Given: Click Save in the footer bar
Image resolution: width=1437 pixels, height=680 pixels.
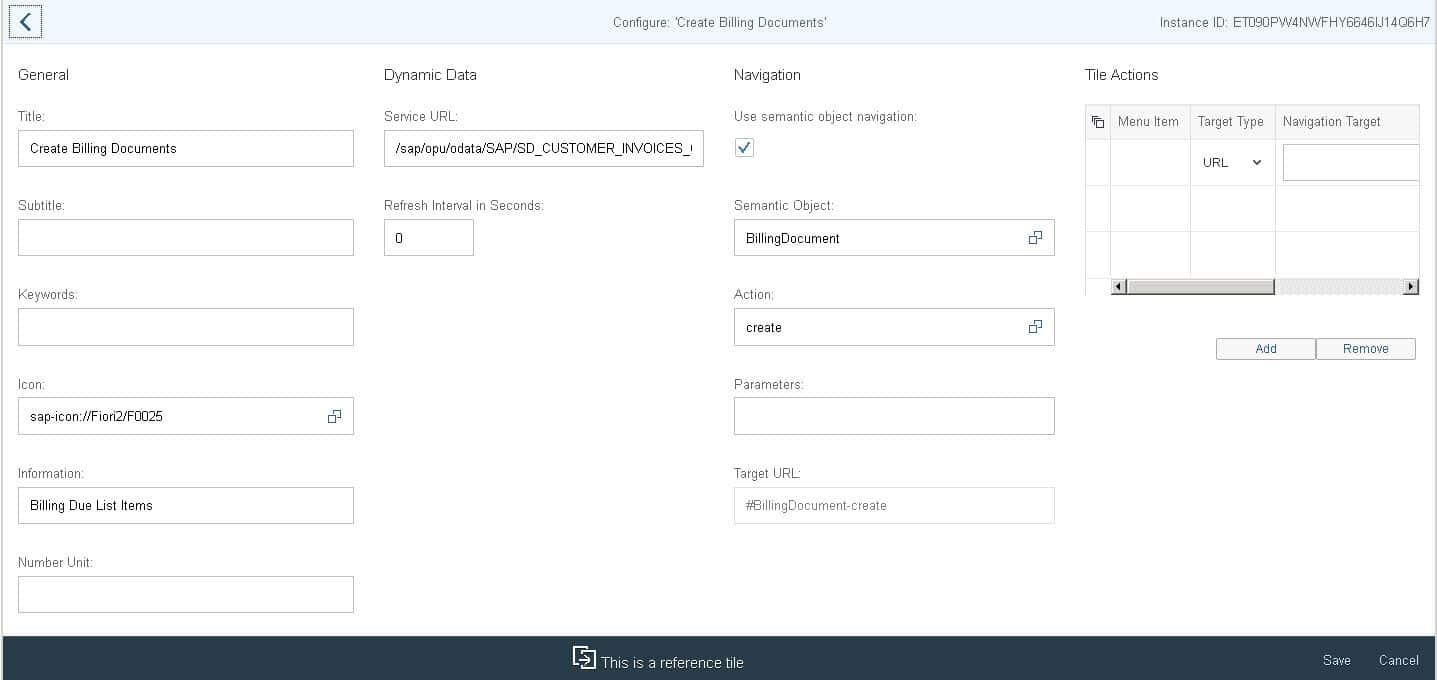Looking at the screenshot, I should click(x=1336, y=660).
